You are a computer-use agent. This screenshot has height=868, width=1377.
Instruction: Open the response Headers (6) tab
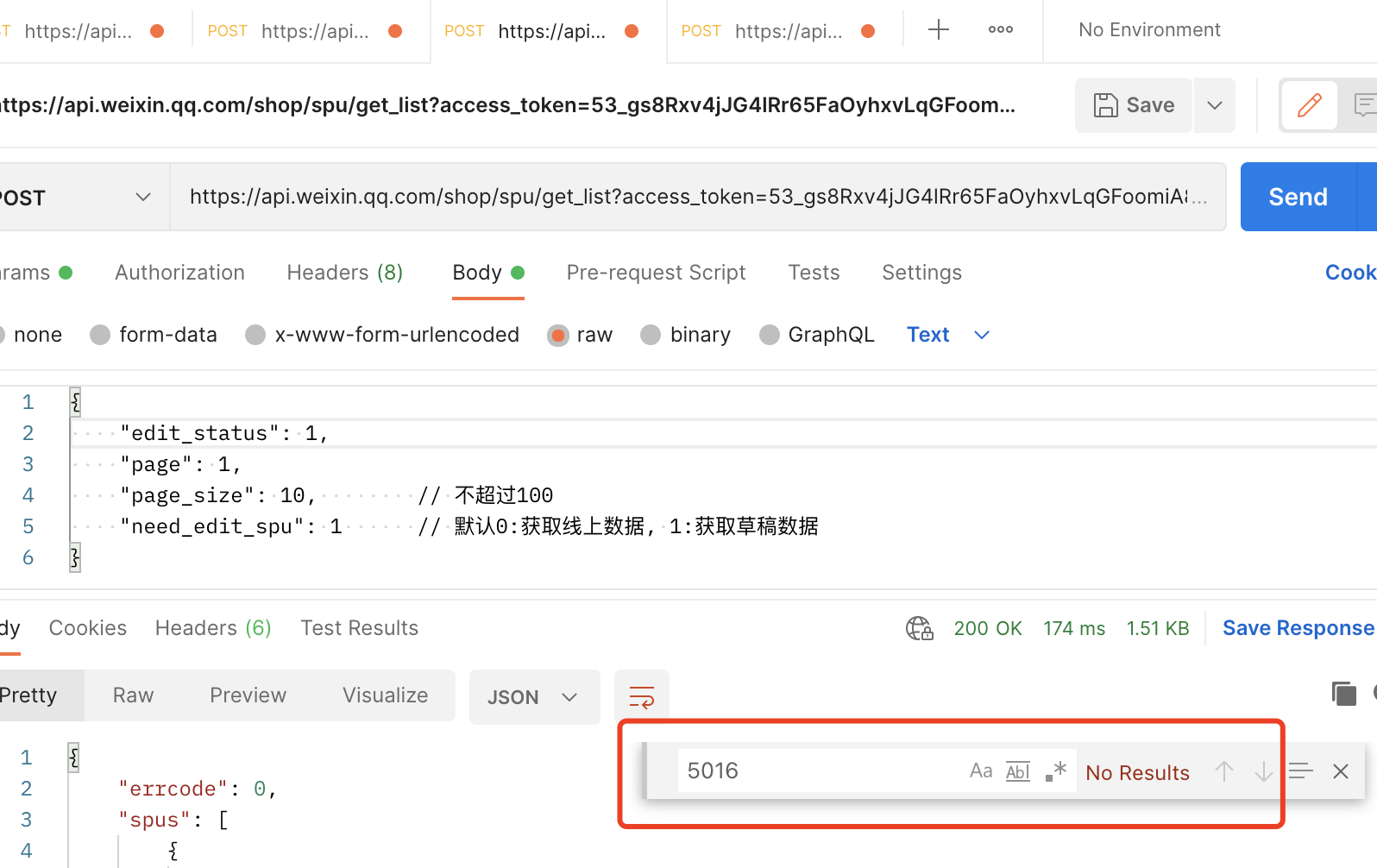point(213,628)
